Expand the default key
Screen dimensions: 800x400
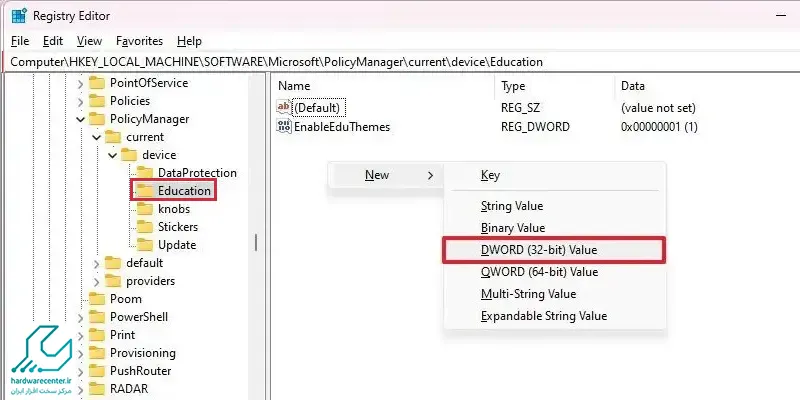click(x=96, y=263)
